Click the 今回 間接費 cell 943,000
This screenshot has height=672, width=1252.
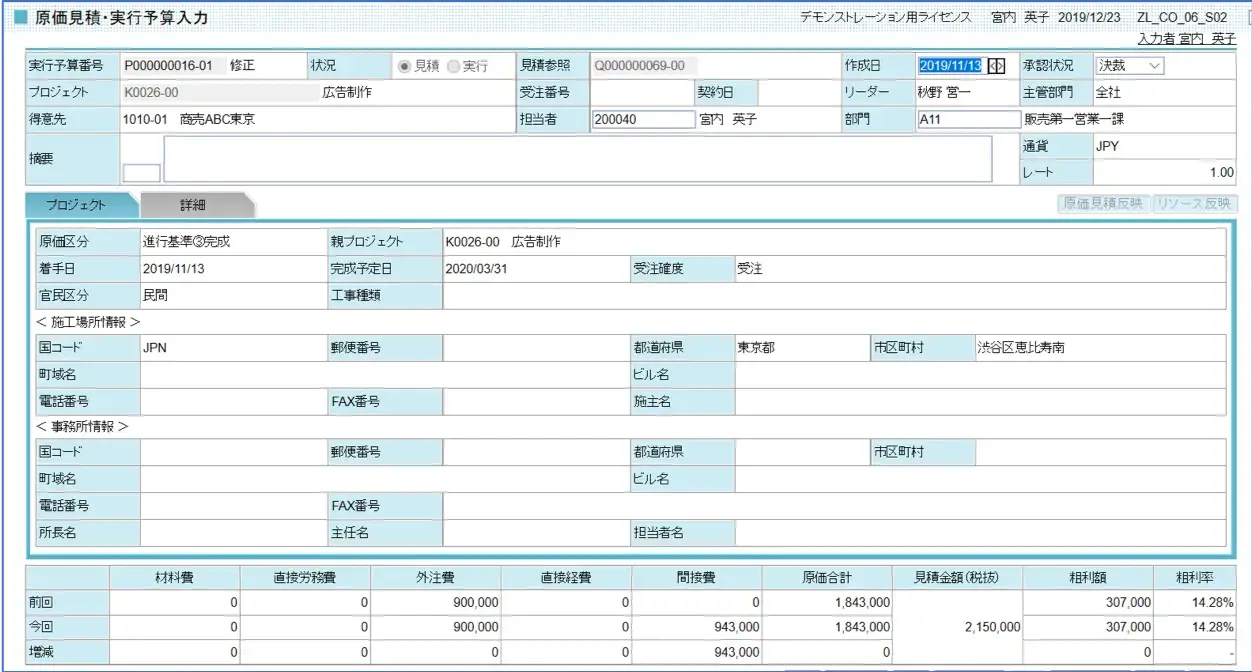696,628
